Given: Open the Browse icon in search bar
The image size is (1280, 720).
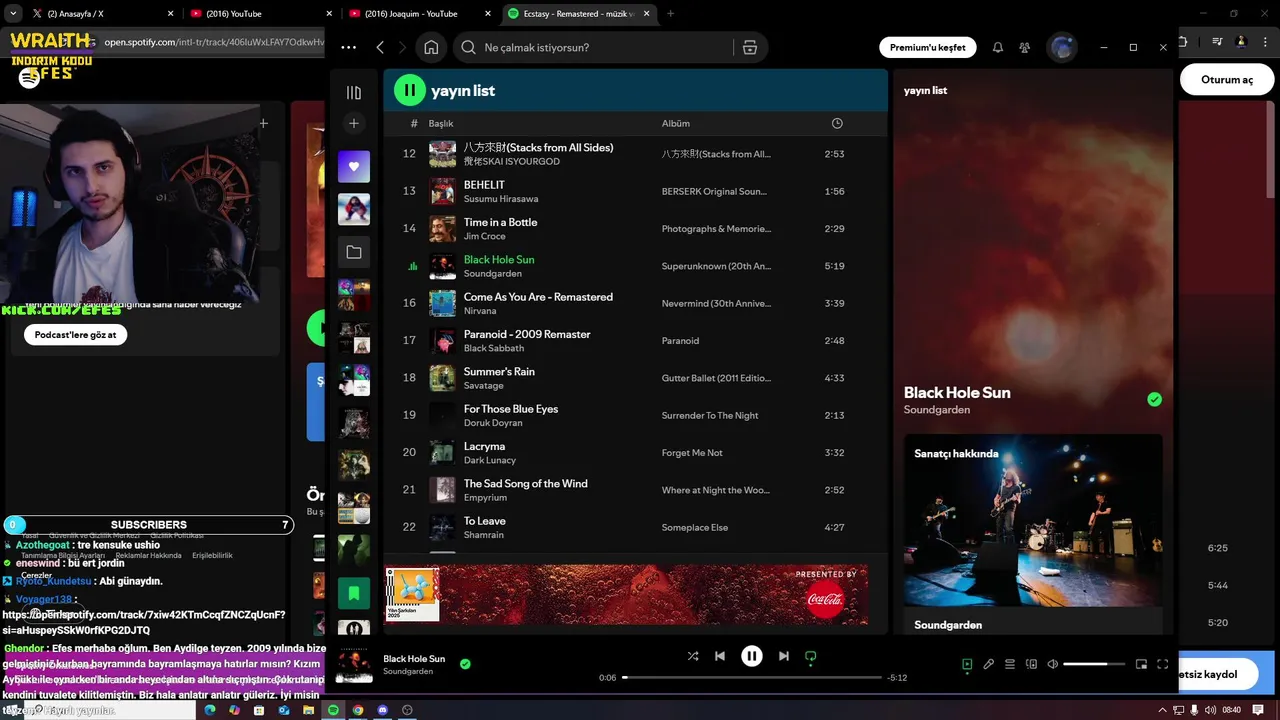Looking at the screenshot, I should pos(750,47).
